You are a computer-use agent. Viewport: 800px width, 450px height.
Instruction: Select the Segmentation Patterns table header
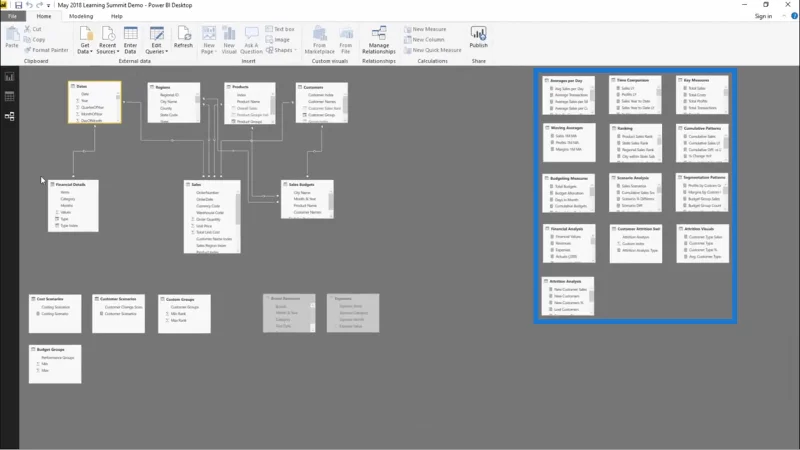[702, 177]
